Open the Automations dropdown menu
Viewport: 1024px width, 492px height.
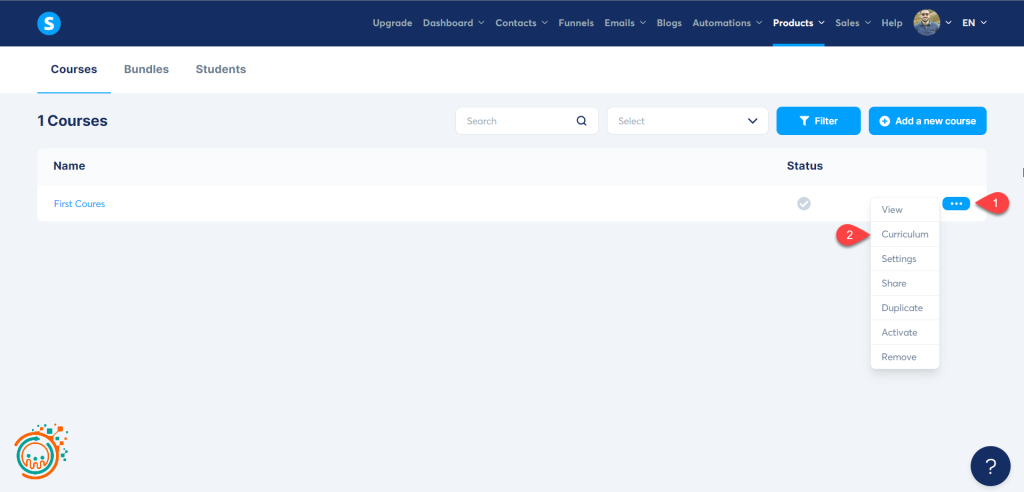tap(727, 23)
